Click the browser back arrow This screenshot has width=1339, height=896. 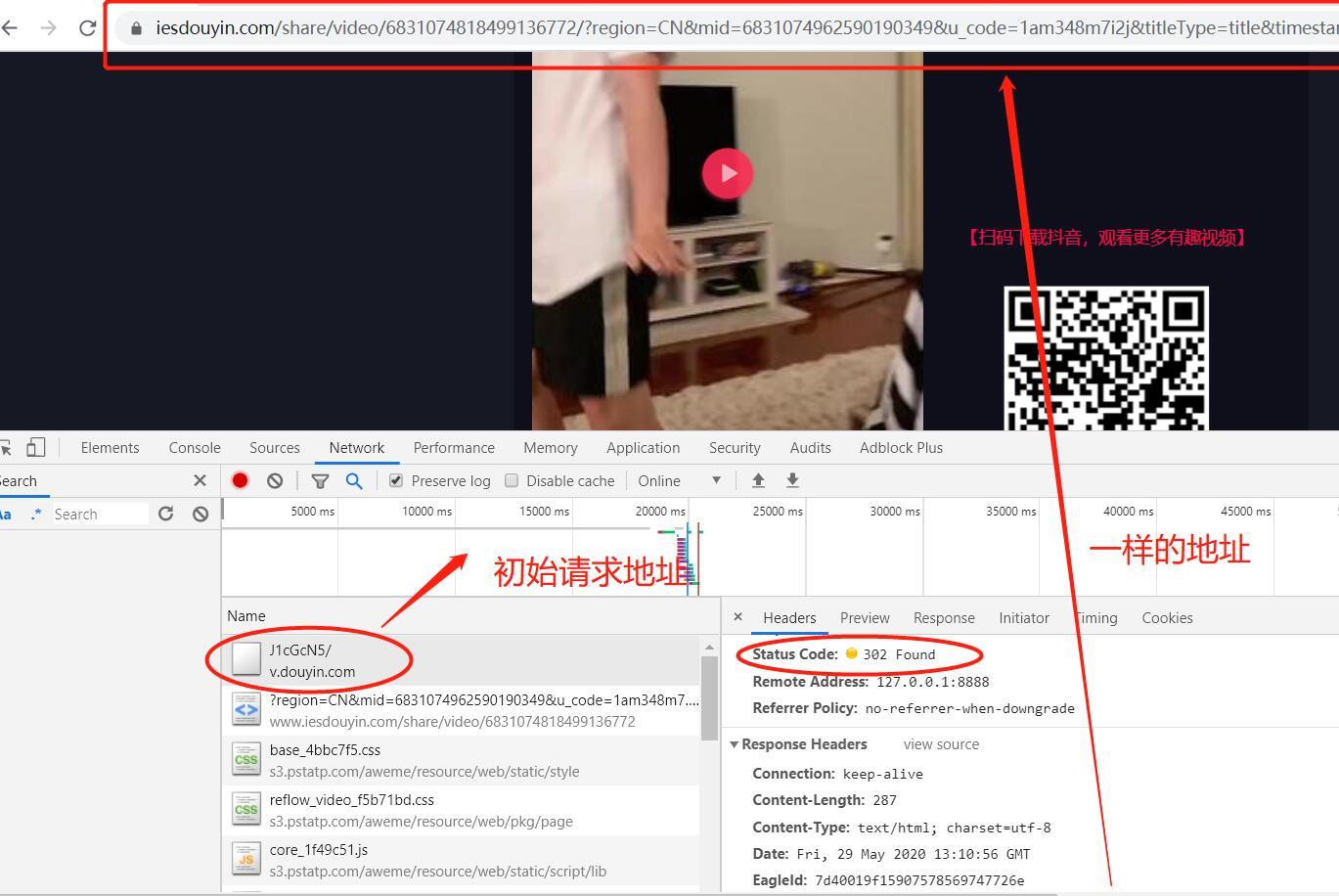coord(9,27)
